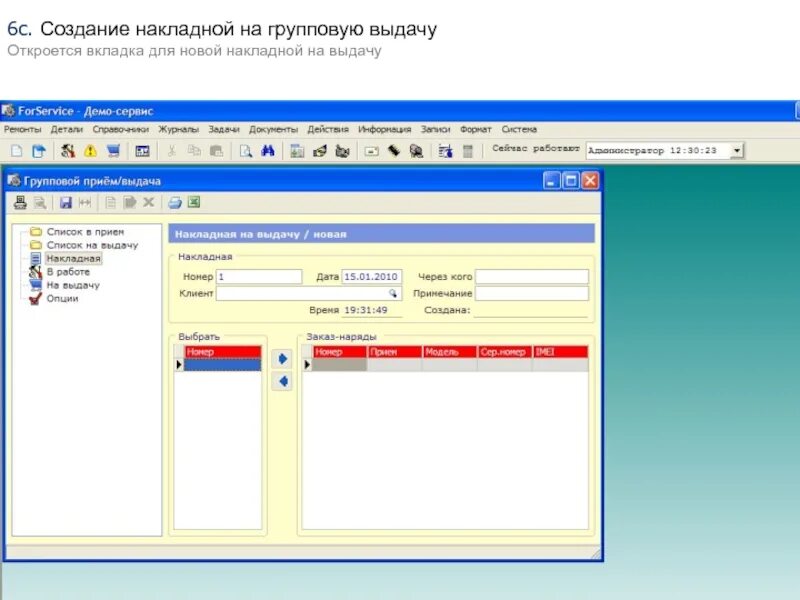Click the Прием column header in Заказ-наряды
This screenshot has width=800, height=600.
point(394,352)
